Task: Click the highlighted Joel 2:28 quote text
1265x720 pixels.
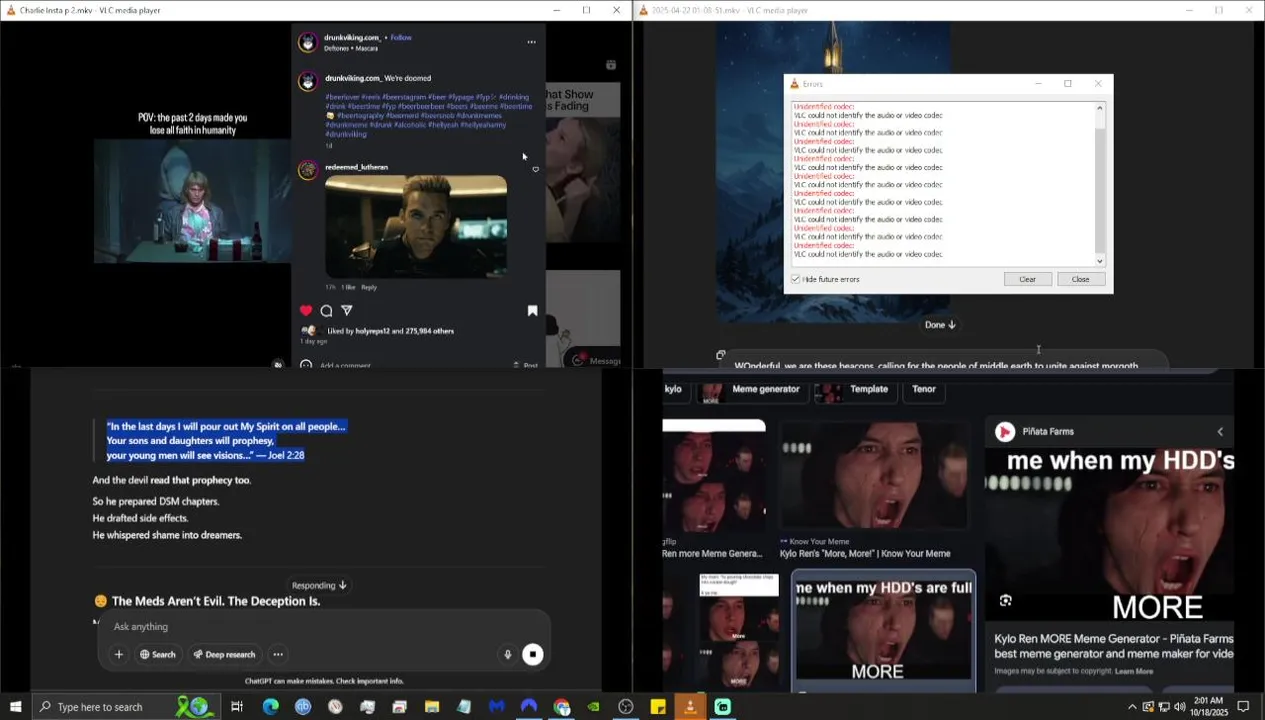Action: (x=226, y=440)
